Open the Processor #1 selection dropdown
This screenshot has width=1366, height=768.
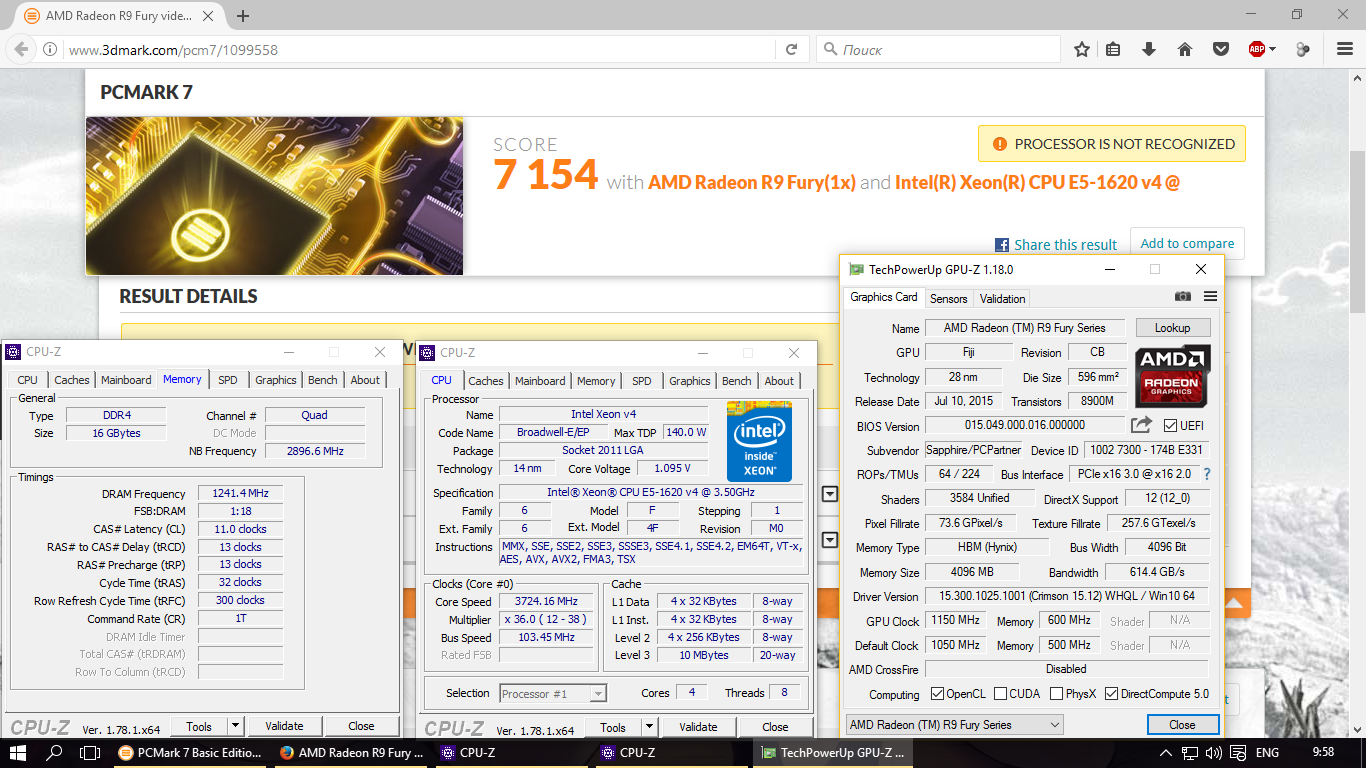[x=553, y=693]
